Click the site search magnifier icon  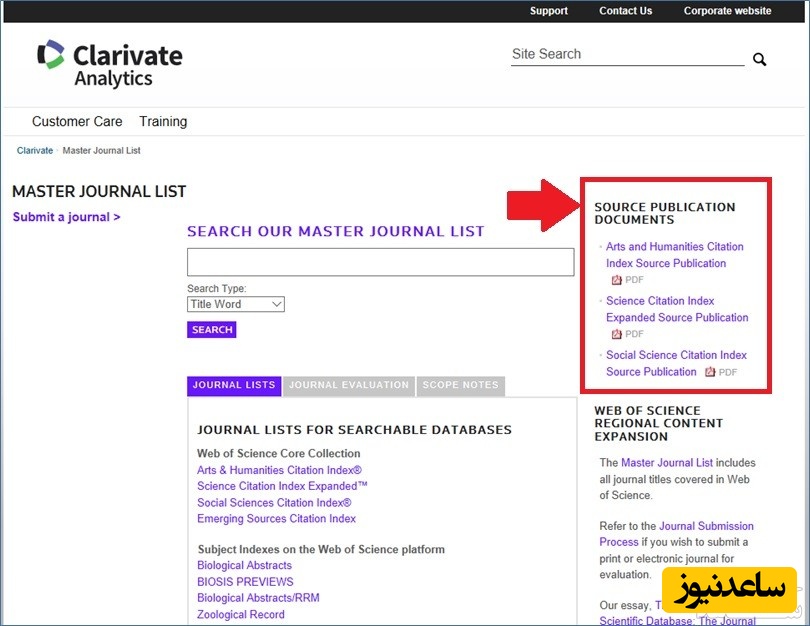coord(759,60)
